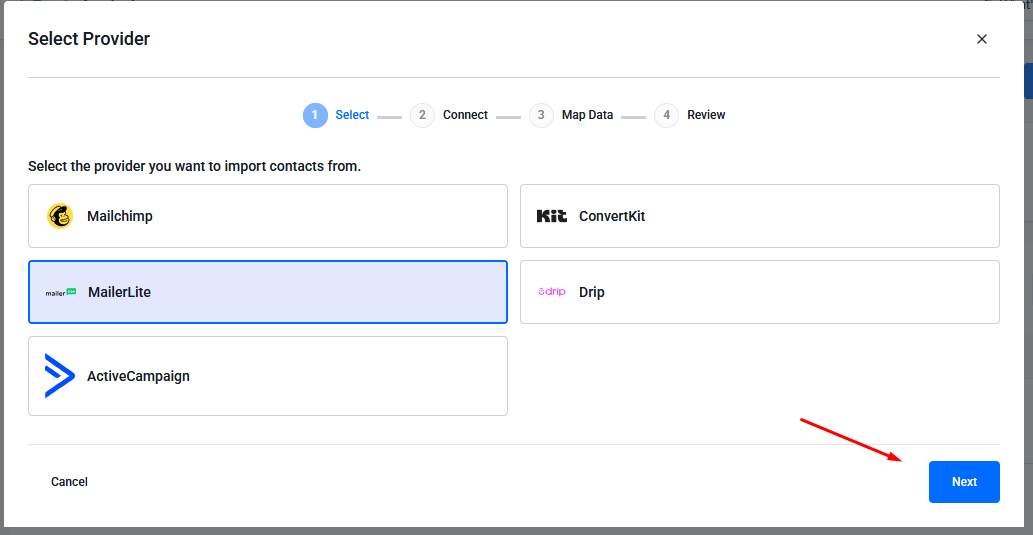Viewport: 1033px width, 535px height.
Task: Go to step 3 Map Data
Action: tap(571, 115)
